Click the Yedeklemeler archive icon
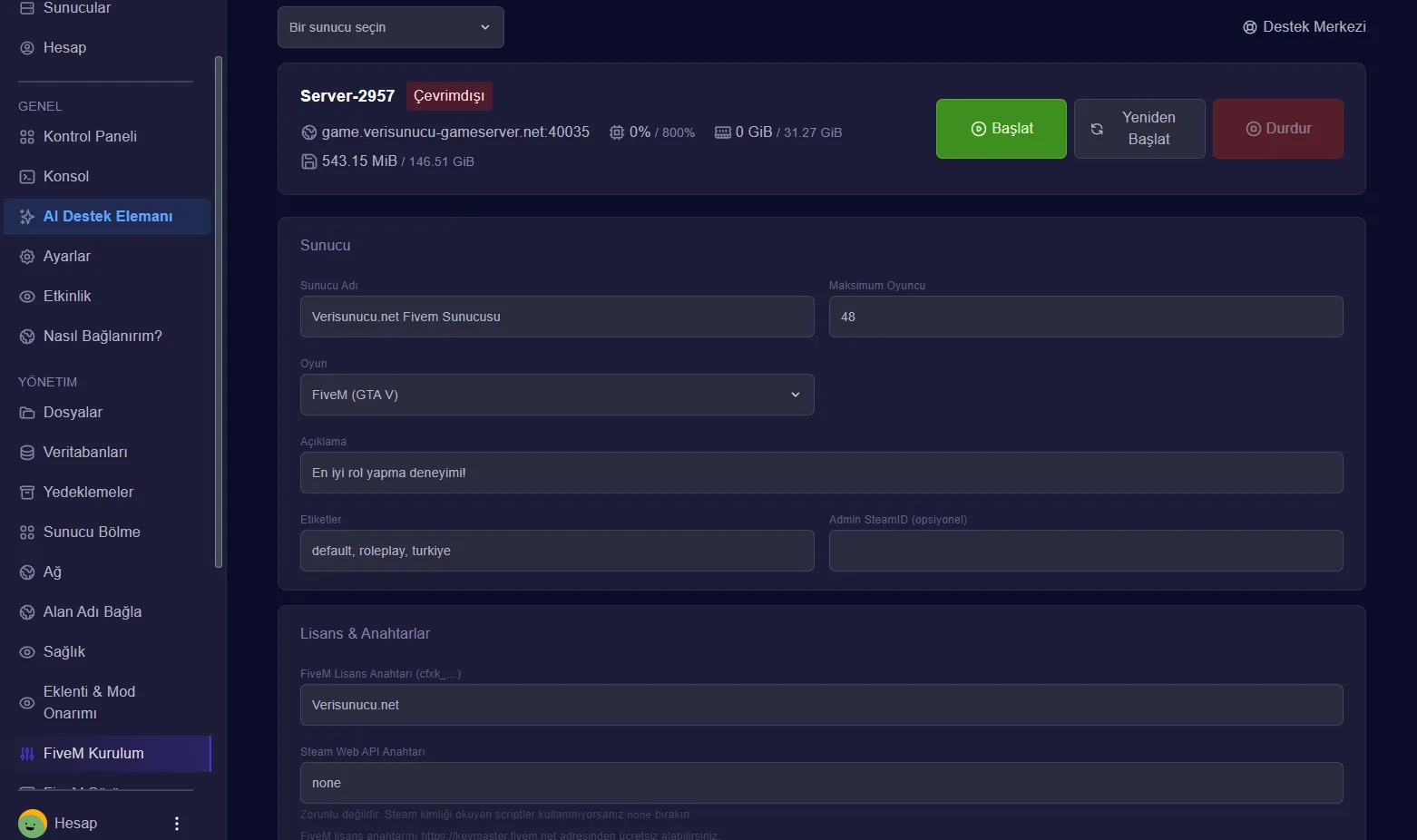 27,493
